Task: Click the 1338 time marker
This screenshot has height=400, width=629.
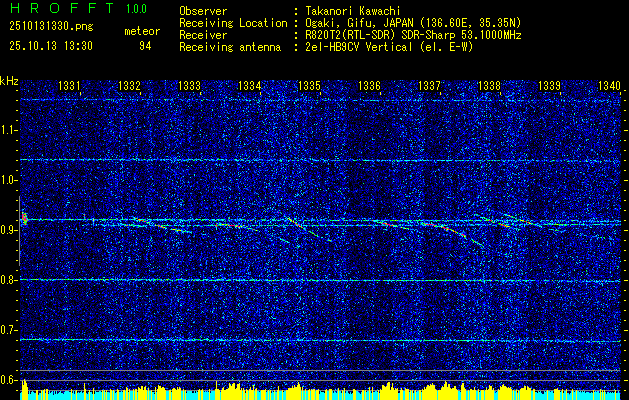Action: pyautogui.click(x=489, y=86)
